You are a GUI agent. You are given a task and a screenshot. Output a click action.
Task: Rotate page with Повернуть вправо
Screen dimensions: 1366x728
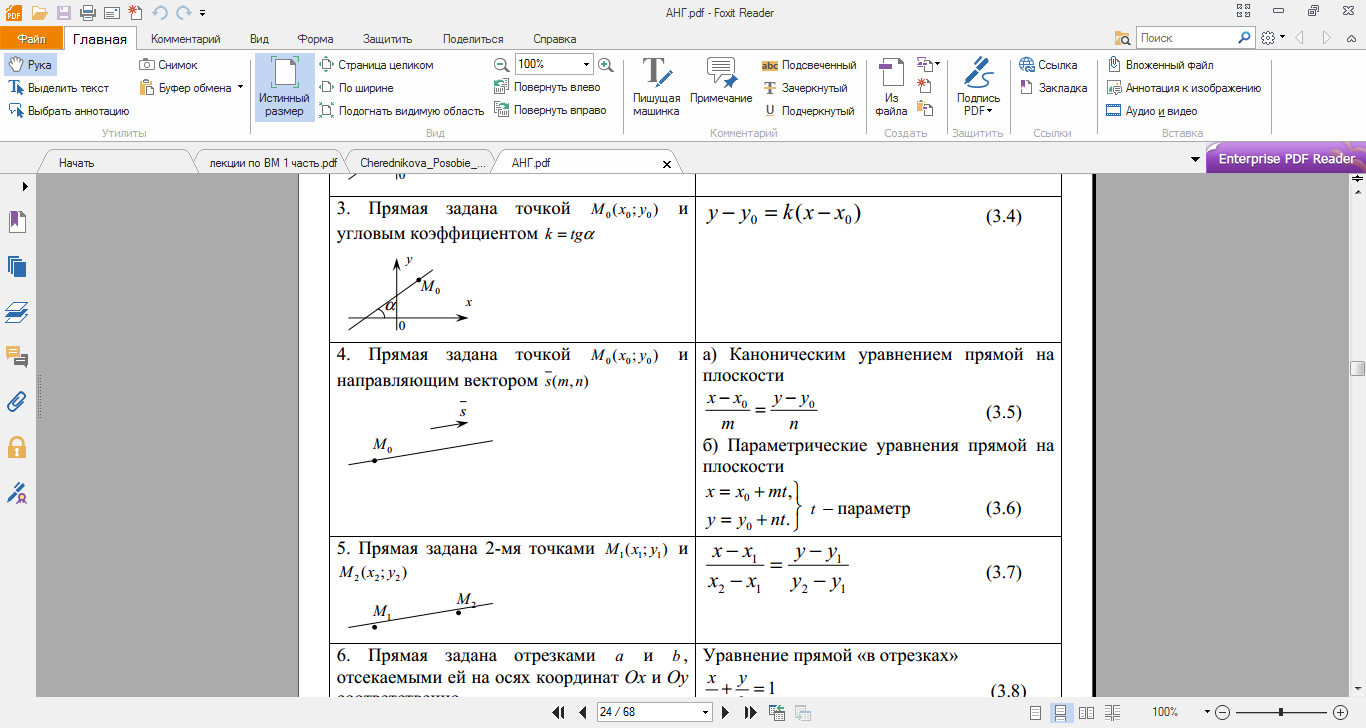pos(551,111)
